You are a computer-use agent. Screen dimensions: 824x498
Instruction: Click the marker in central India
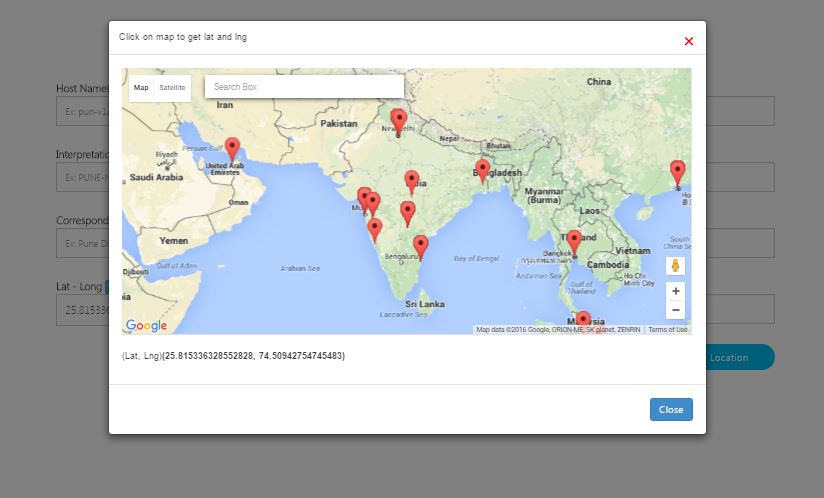(x=411, y=180)
